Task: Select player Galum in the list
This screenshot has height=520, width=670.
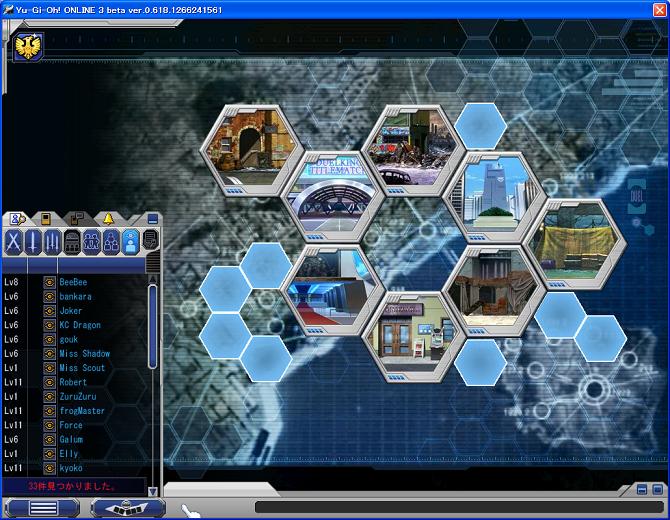Action: [x=75, y=440]
